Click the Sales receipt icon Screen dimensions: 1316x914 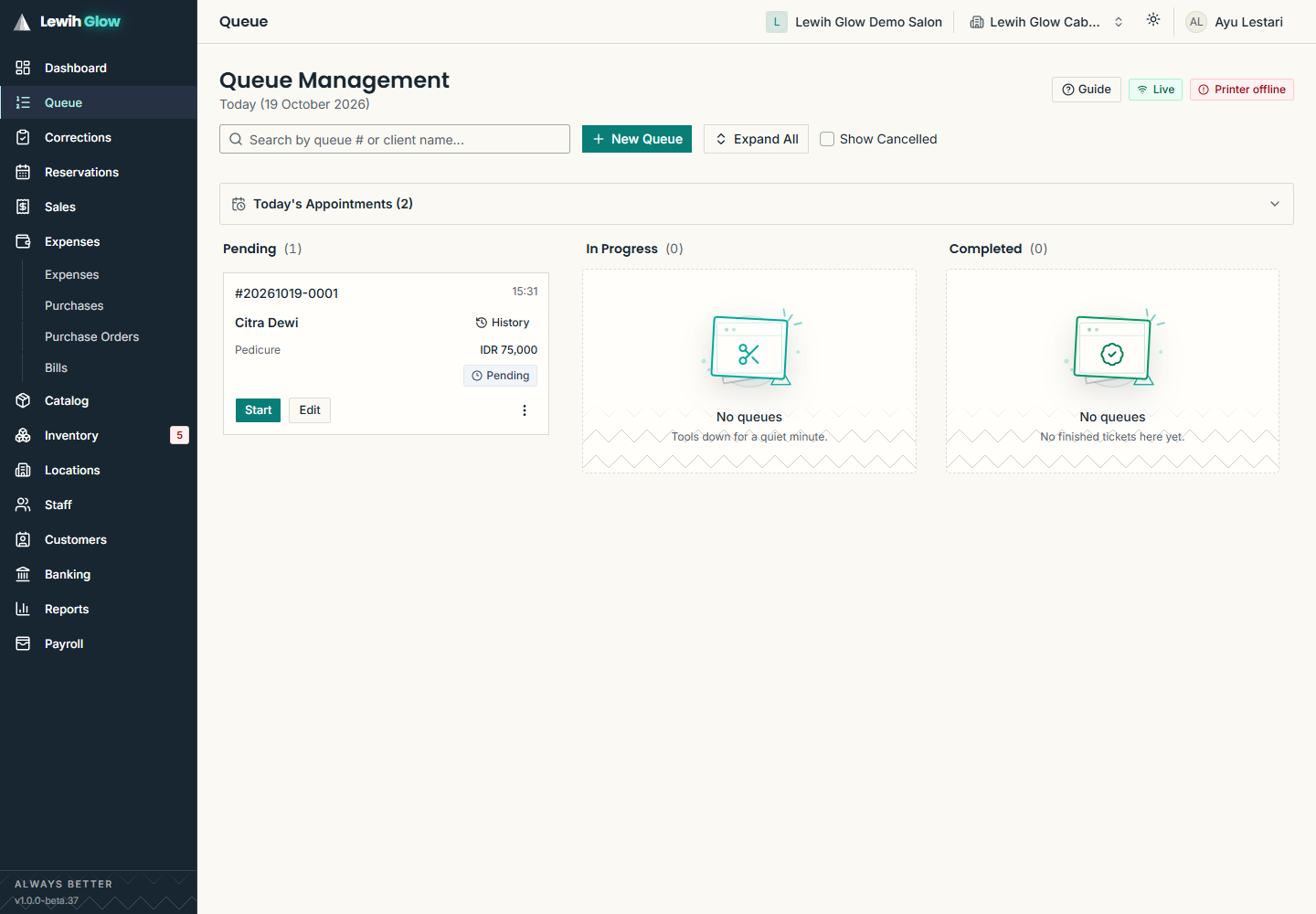pyautogui.click(x=23, y=207)
